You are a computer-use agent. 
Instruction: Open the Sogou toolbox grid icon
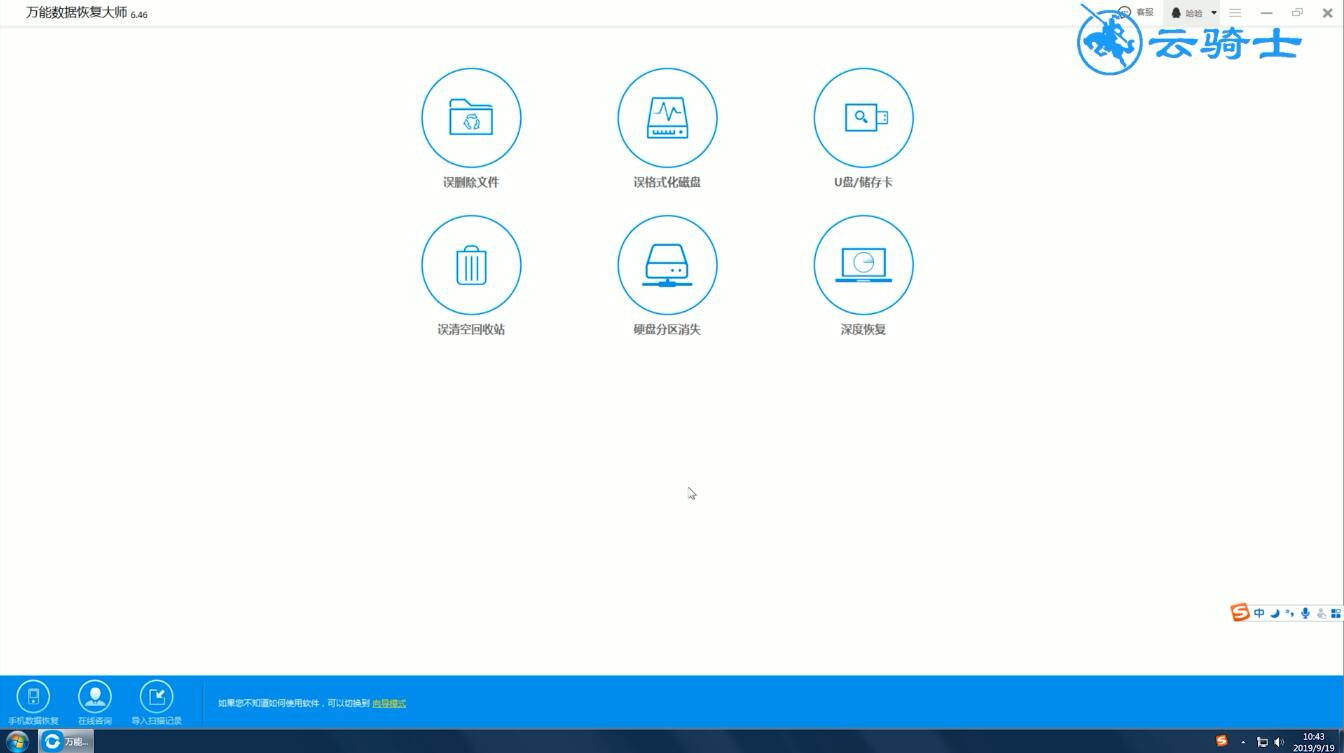tap(1336, 613)
